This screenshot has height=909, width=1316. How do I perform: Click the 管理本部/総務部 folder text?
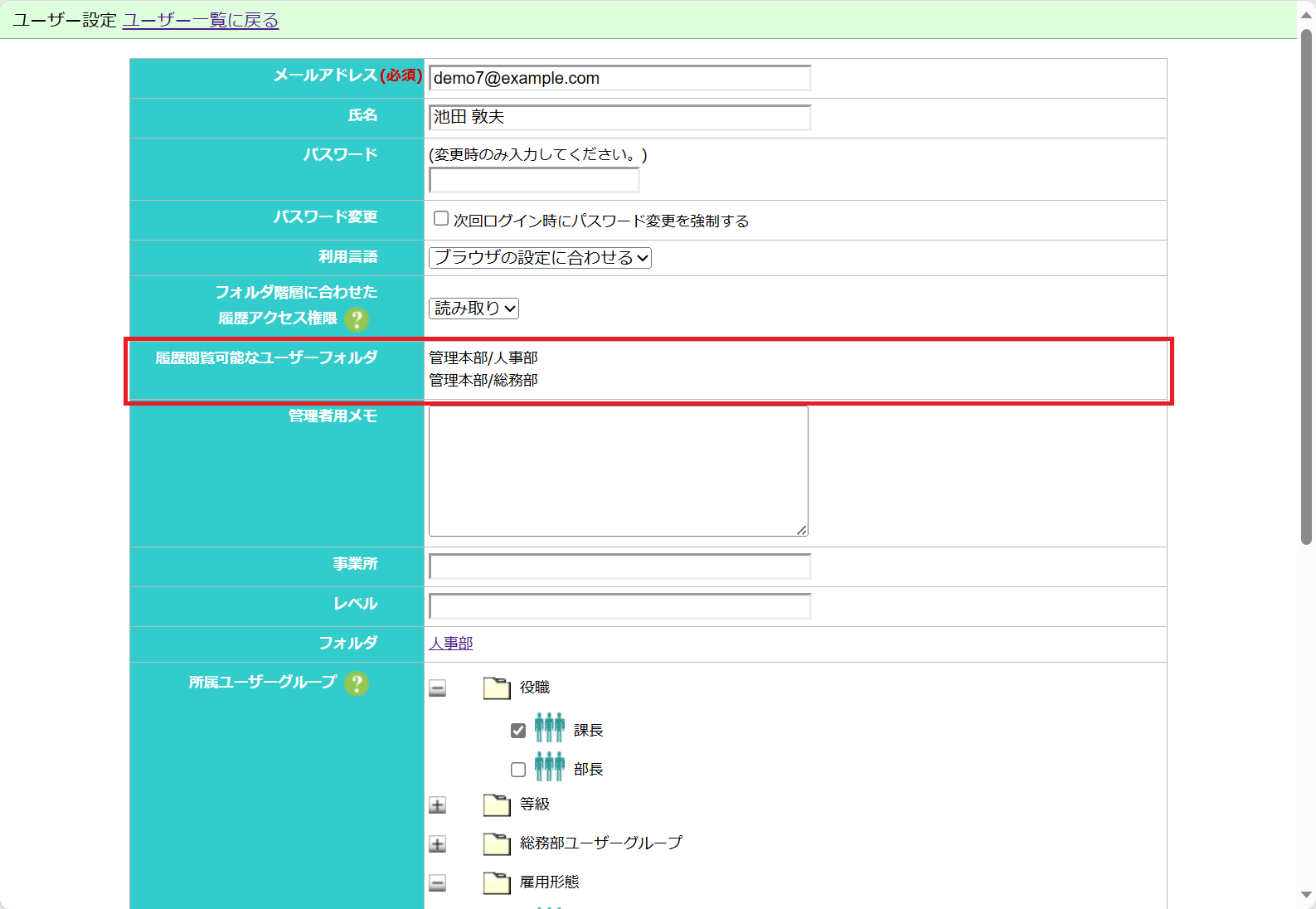coord(483,381)
